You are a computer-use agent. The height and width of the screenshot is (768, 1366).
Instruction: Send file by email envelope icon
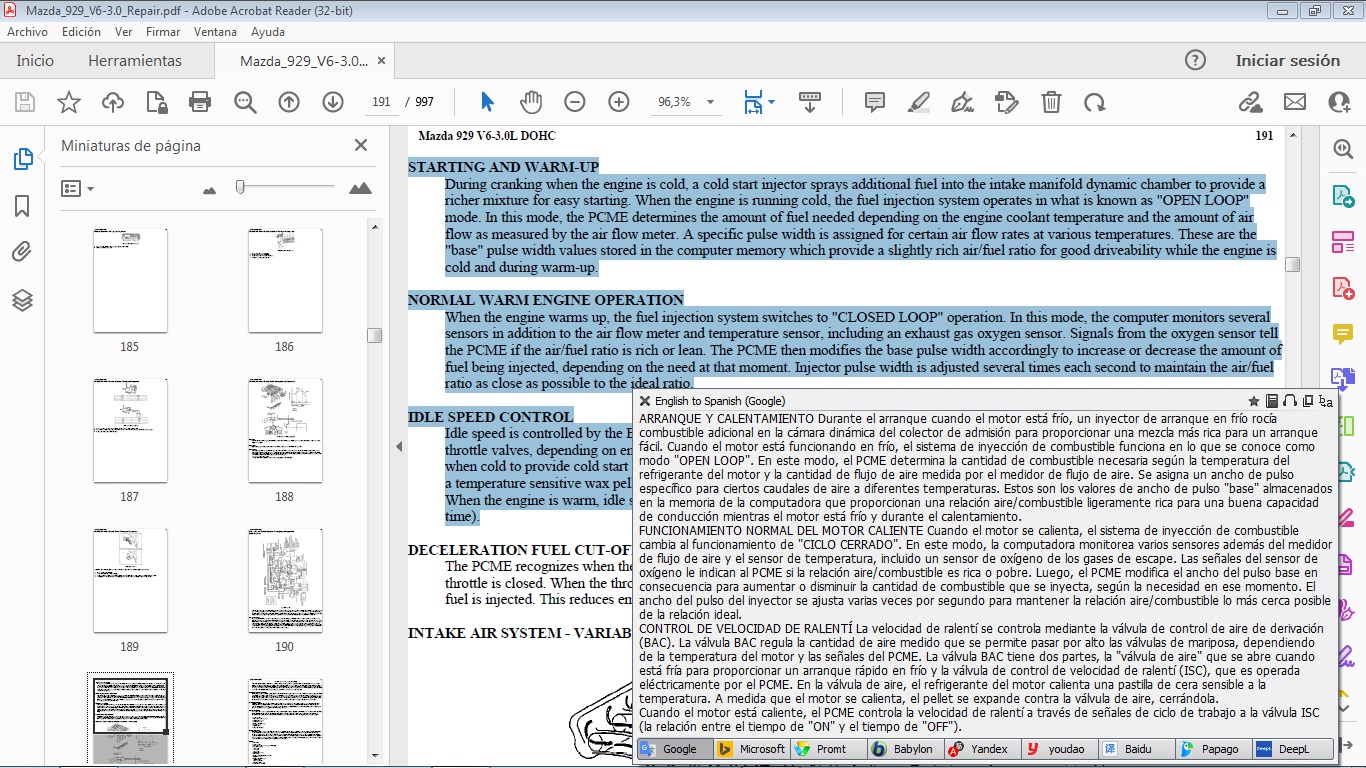1295,102
